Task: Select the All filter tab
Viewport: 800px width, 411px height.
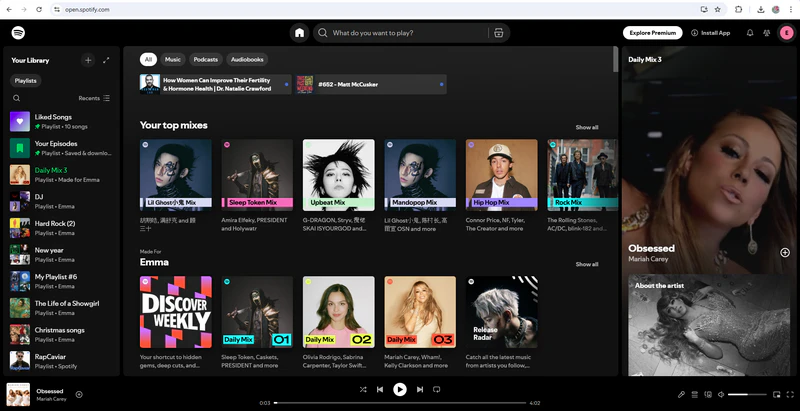Action: click(148, 60)
